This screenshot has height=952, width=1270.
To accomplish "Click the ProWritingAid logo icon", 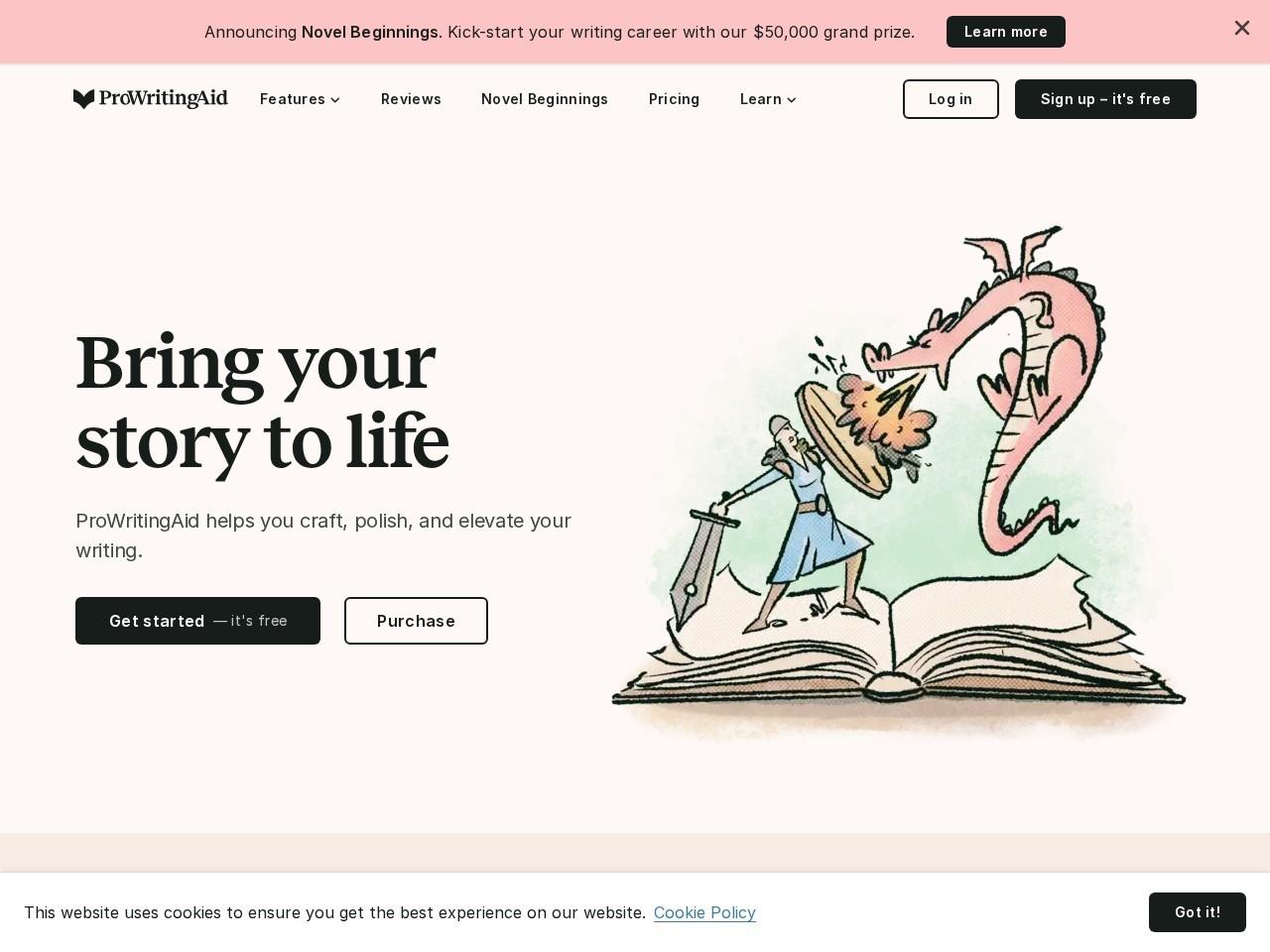I will (84, 99).
